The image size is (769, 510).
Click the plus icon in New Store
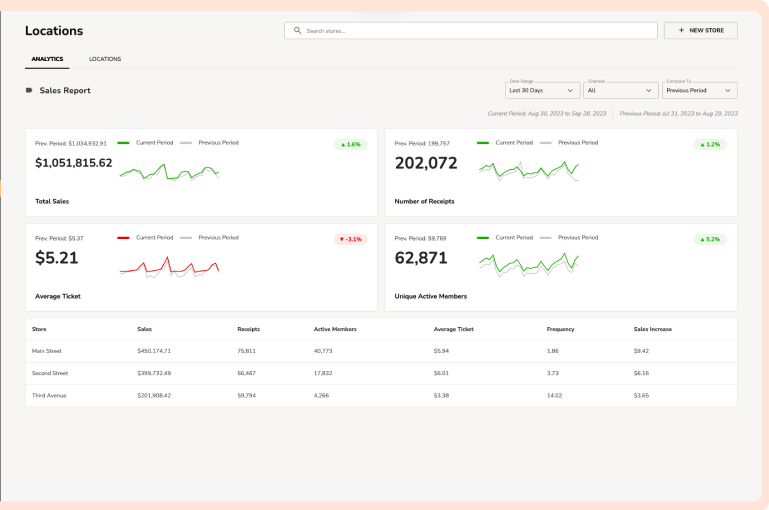tap(681, 30)
